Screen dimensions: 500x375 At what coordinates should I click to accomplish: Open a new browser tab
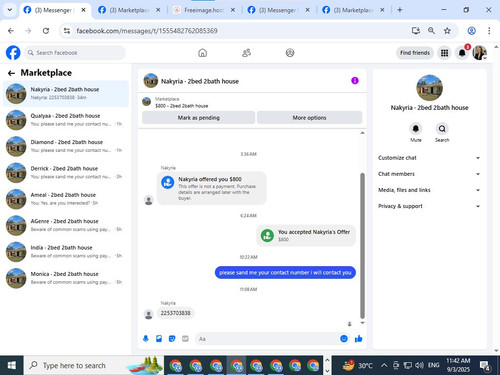pos(400,10)
